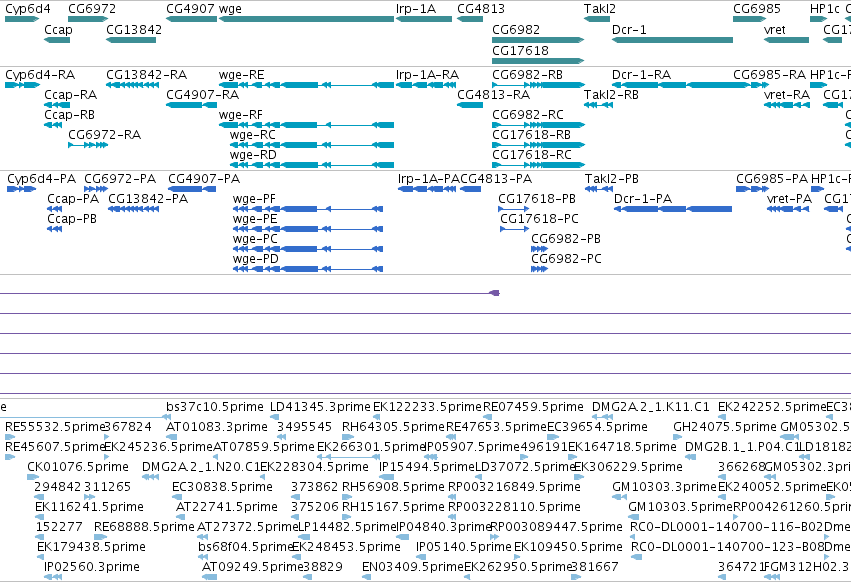Open the CG6985-PA protein

[752, 189]
